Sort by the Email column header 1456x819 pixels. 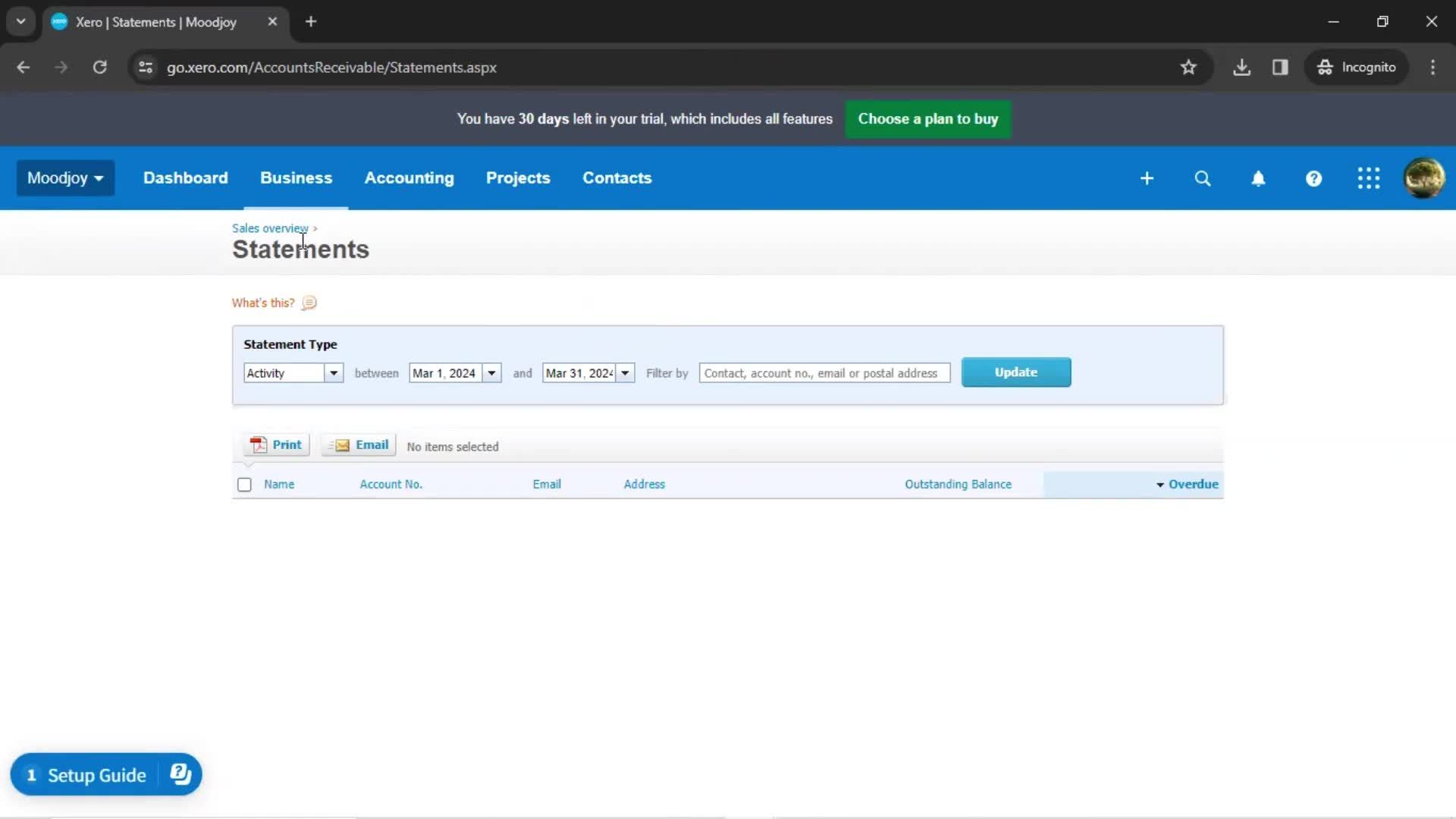coord(547,485)
